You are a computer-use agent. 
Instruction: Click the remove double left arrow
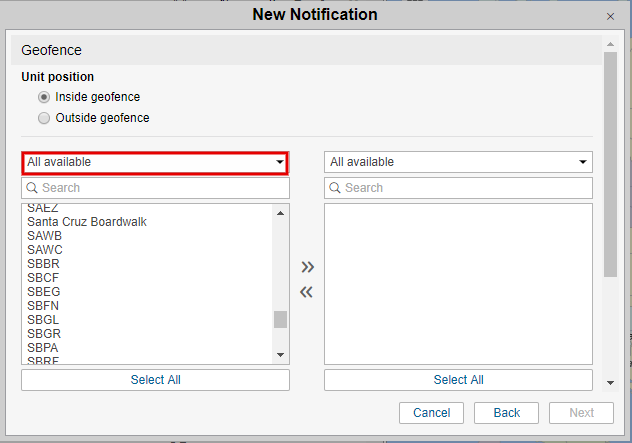(307, 292)
